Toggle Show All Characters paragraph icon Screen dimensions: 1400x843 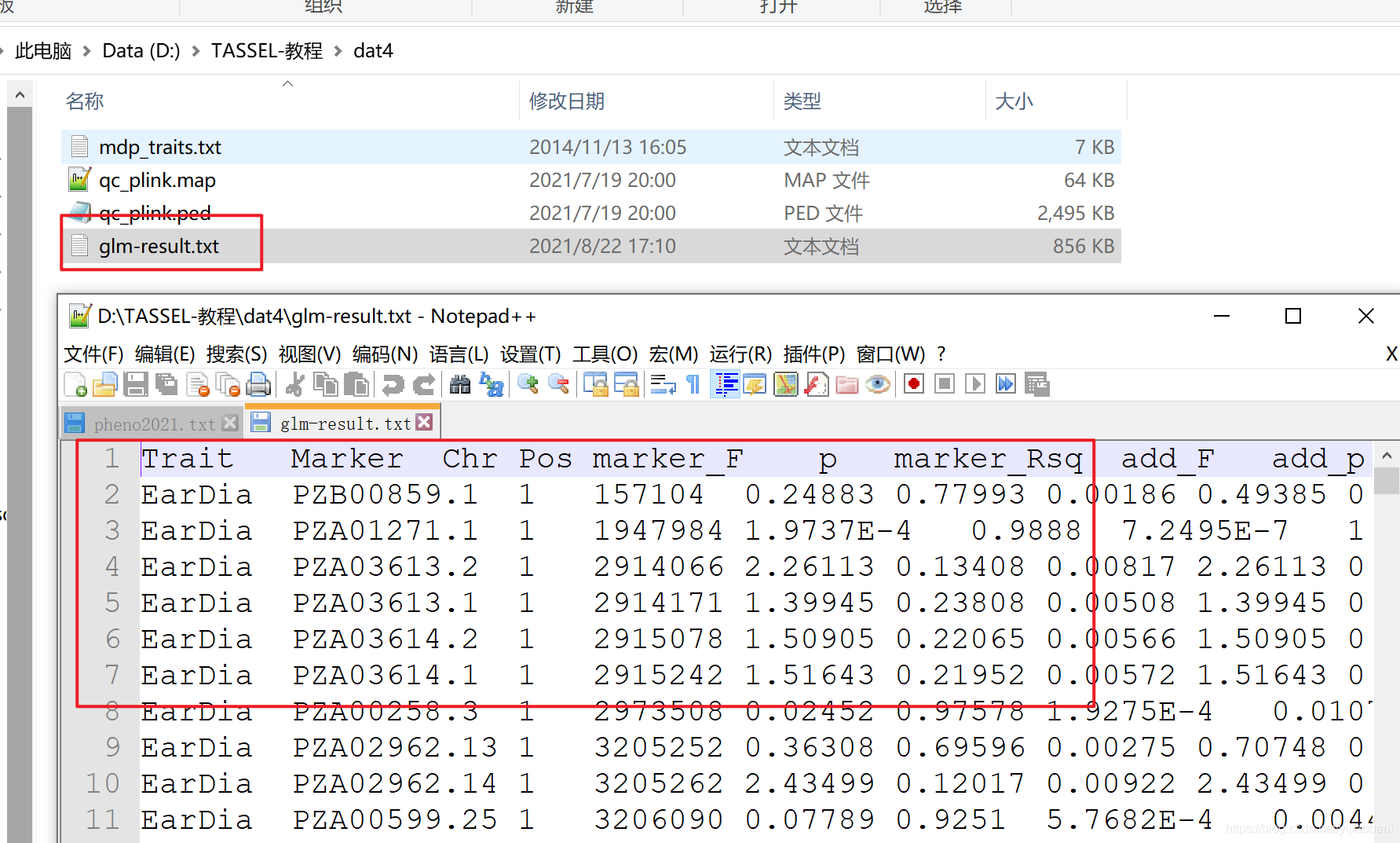tap(692, 384)
